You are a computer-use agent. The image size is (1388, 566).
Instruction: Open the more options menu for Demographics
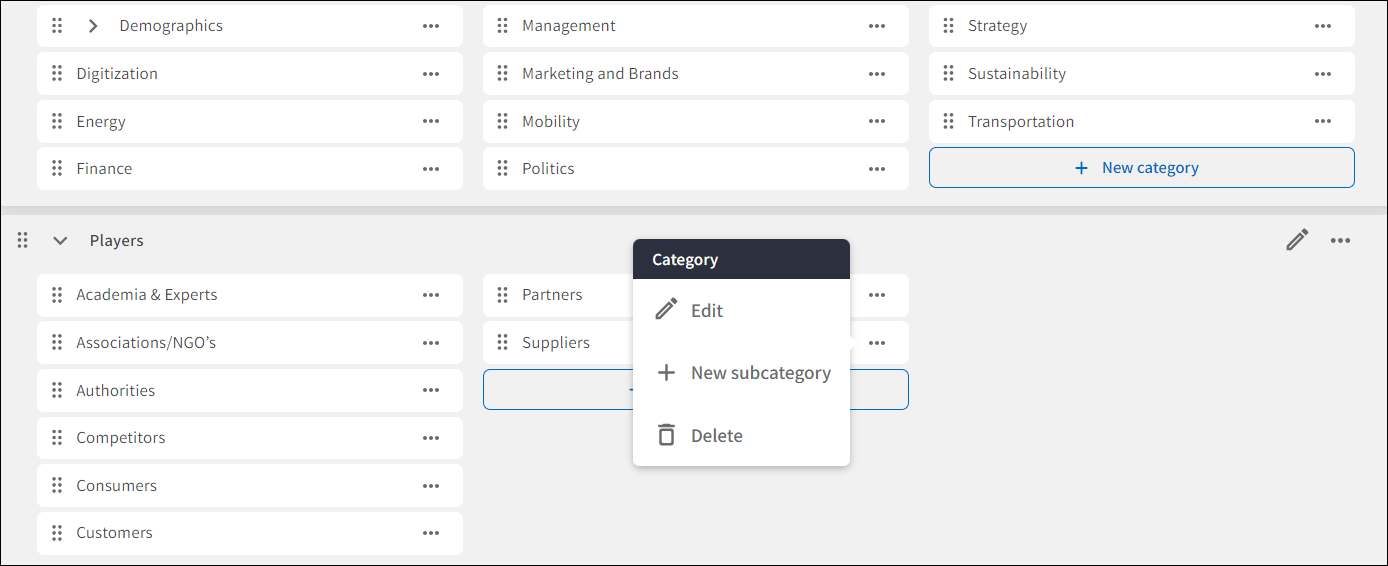[431, 26]
